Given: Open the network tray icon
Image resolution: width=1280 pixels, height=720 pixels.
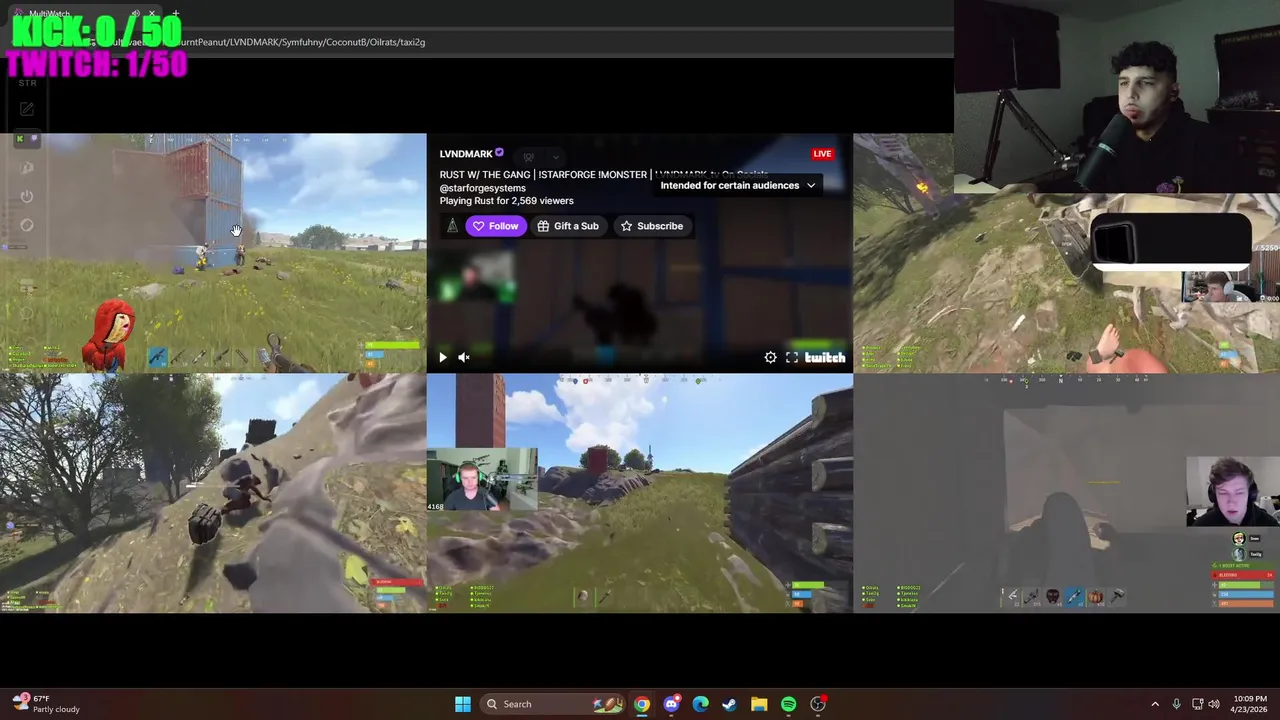Looking at the screenshot, I should coord(1197,704).
